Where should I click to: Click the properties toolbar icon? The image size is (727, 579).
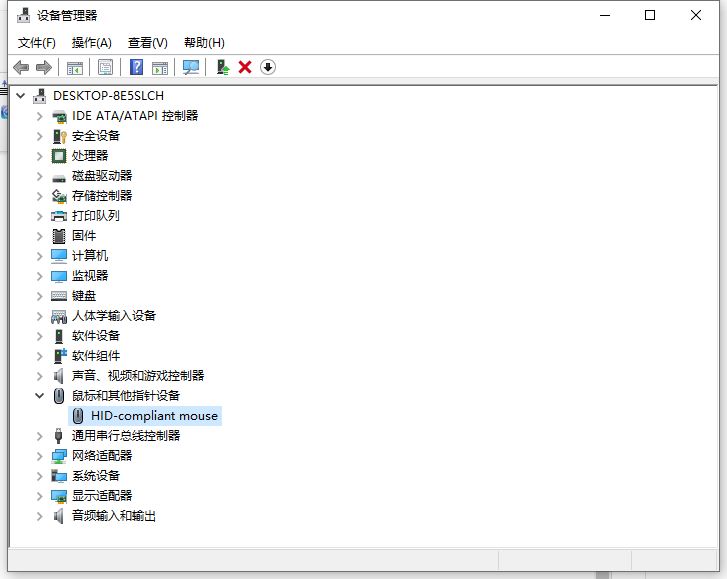pos(105,67)
